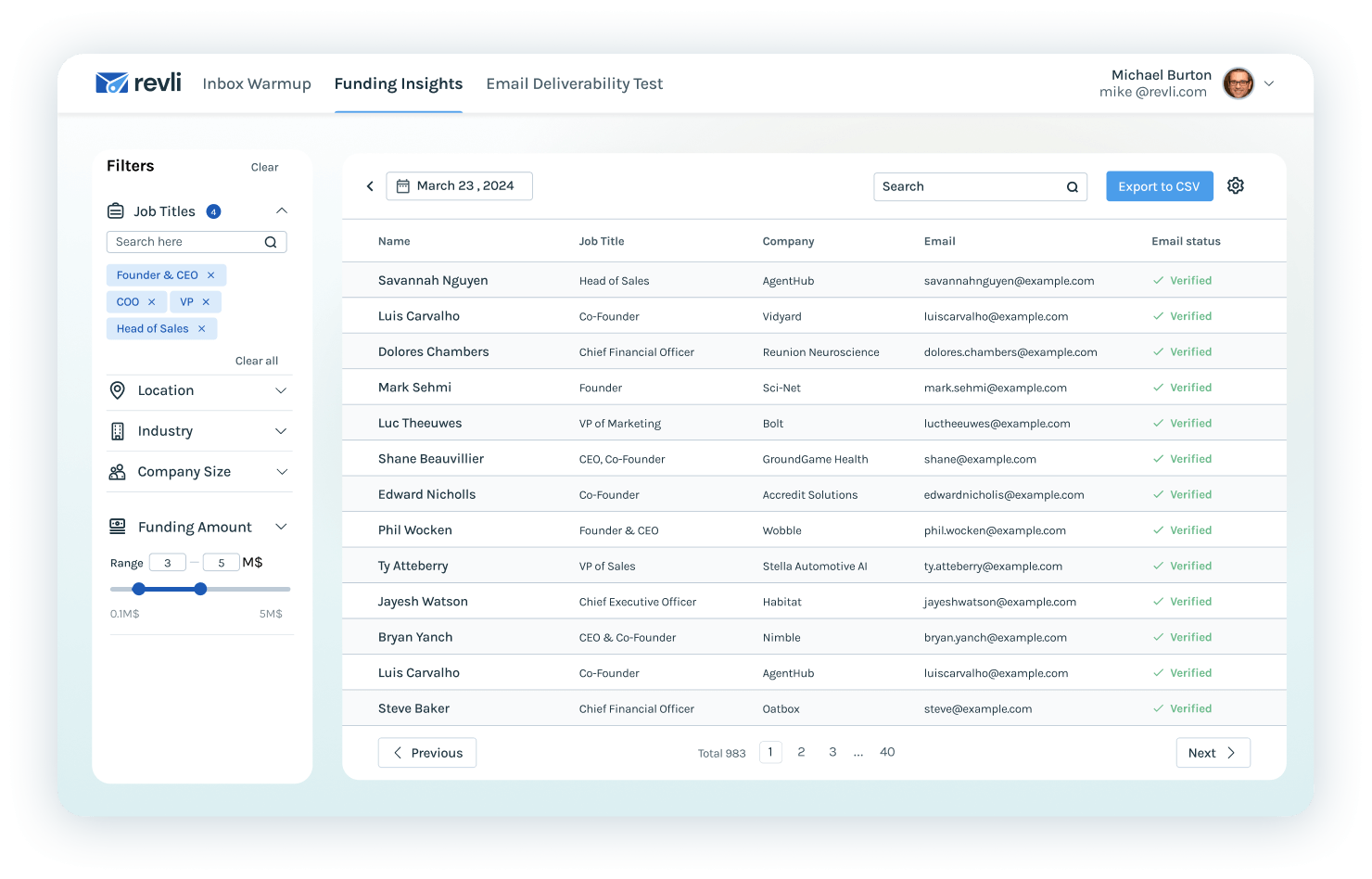The image size is (1372, 879).
Task: Expand the Industry filter
Action: tap(282, 431)
